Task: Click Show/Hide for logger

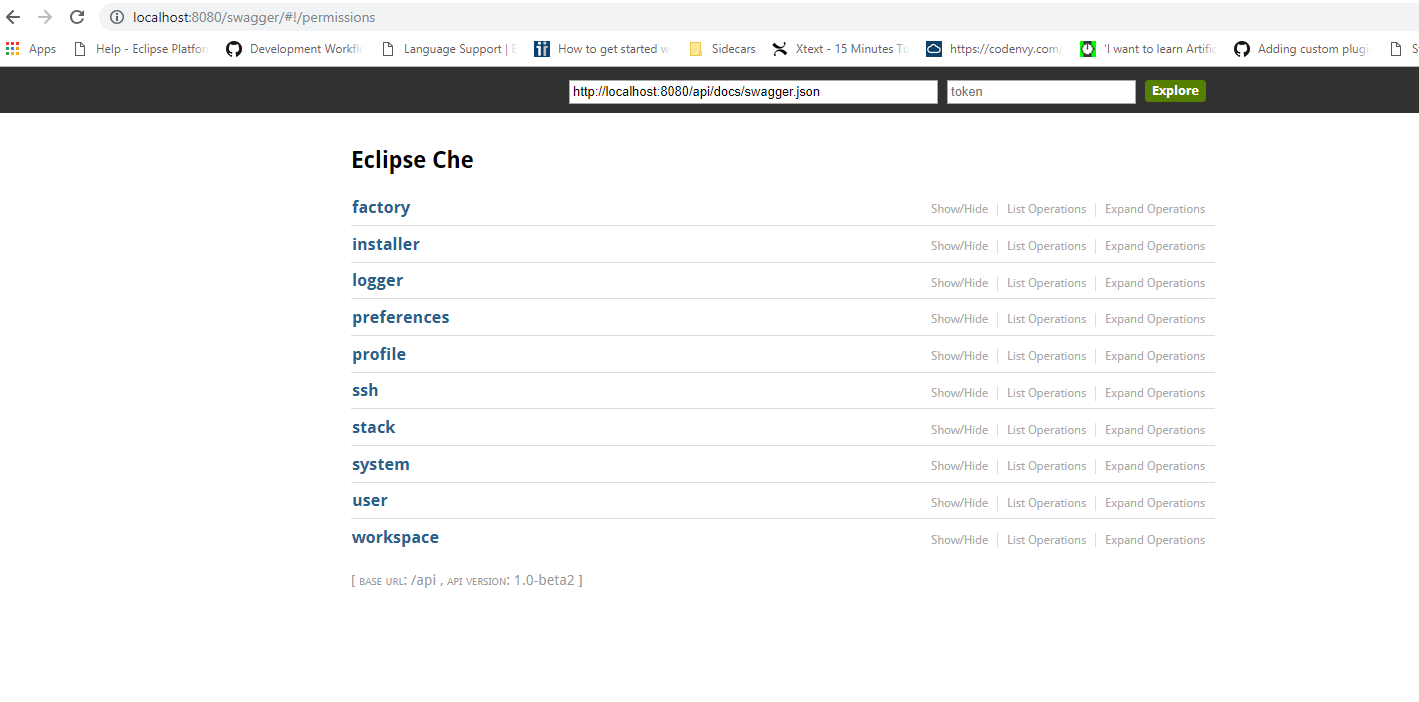Action: coord(959,283)
